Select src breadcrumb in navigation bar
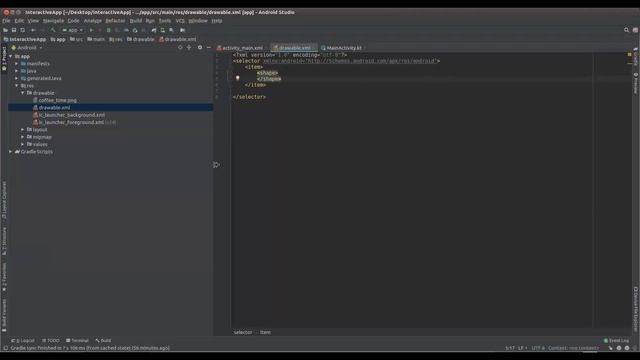Screen dimensions: 640x360 click(76, 40)
